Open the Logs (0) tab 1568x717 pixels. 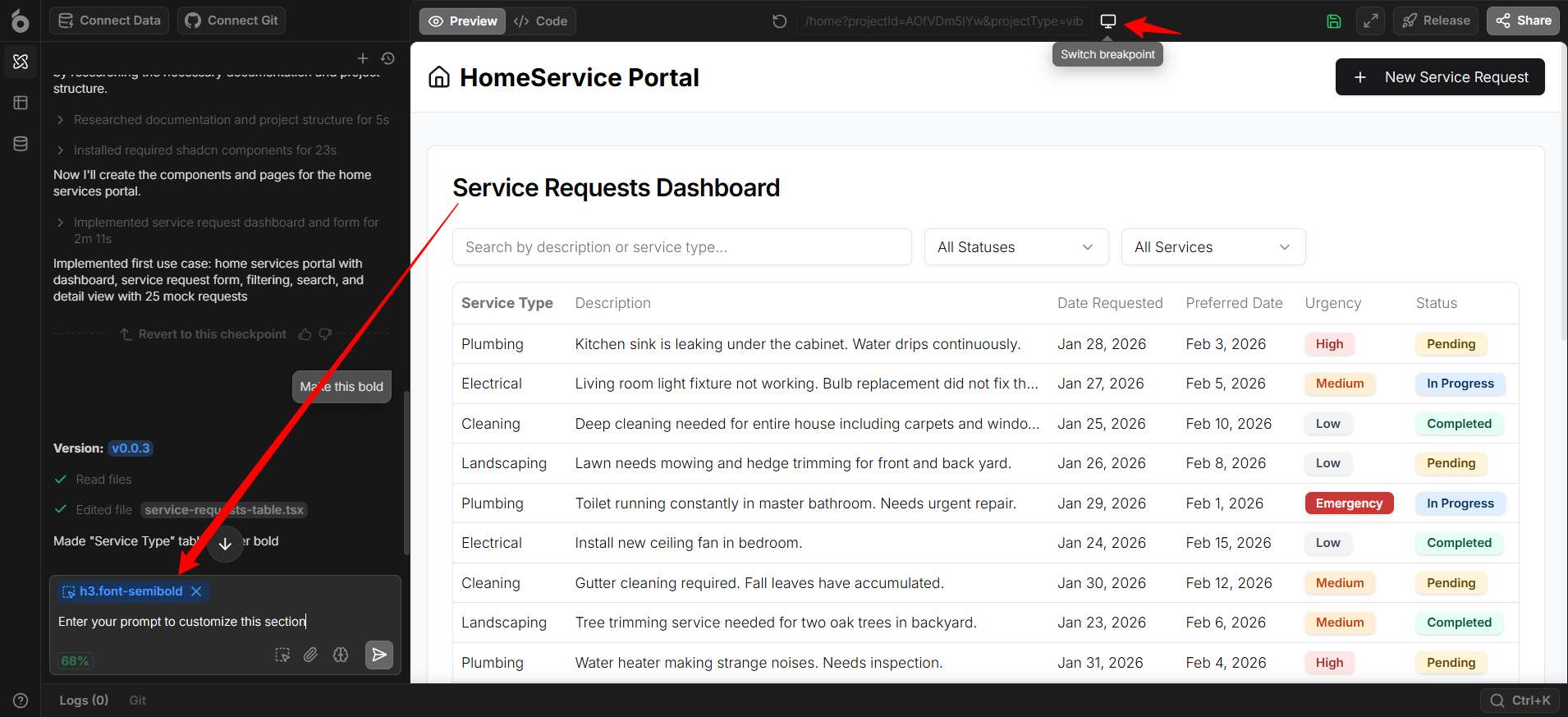84,701
